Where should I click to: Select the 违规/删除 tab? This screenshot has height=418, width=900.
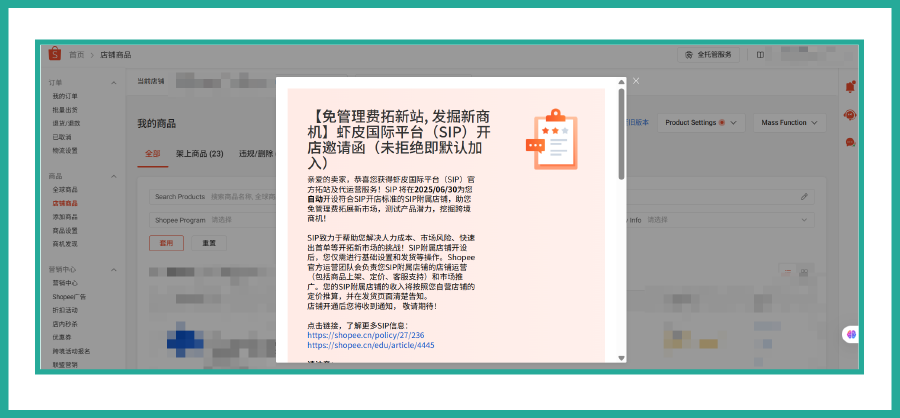[257, 154]
